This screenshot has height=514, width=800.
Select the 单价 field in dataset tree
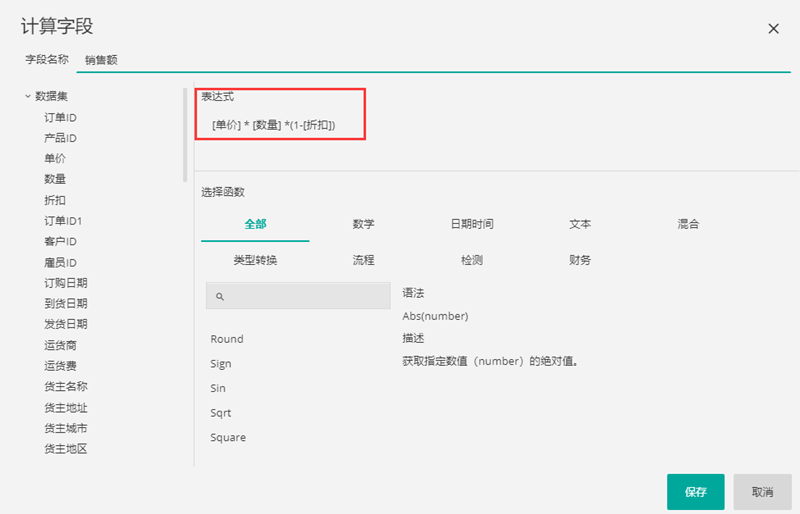pyautogui.click(x=55, y=159)
